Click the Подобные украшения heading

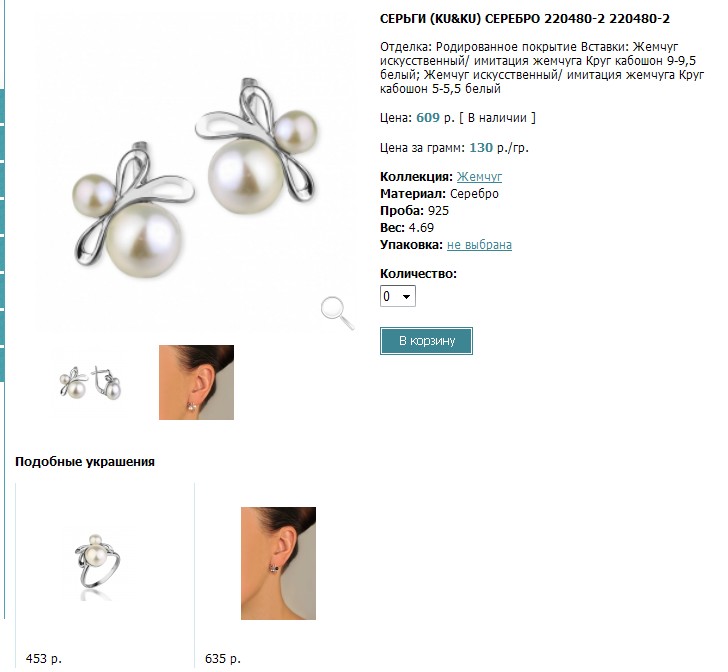[x=85, y=462]
